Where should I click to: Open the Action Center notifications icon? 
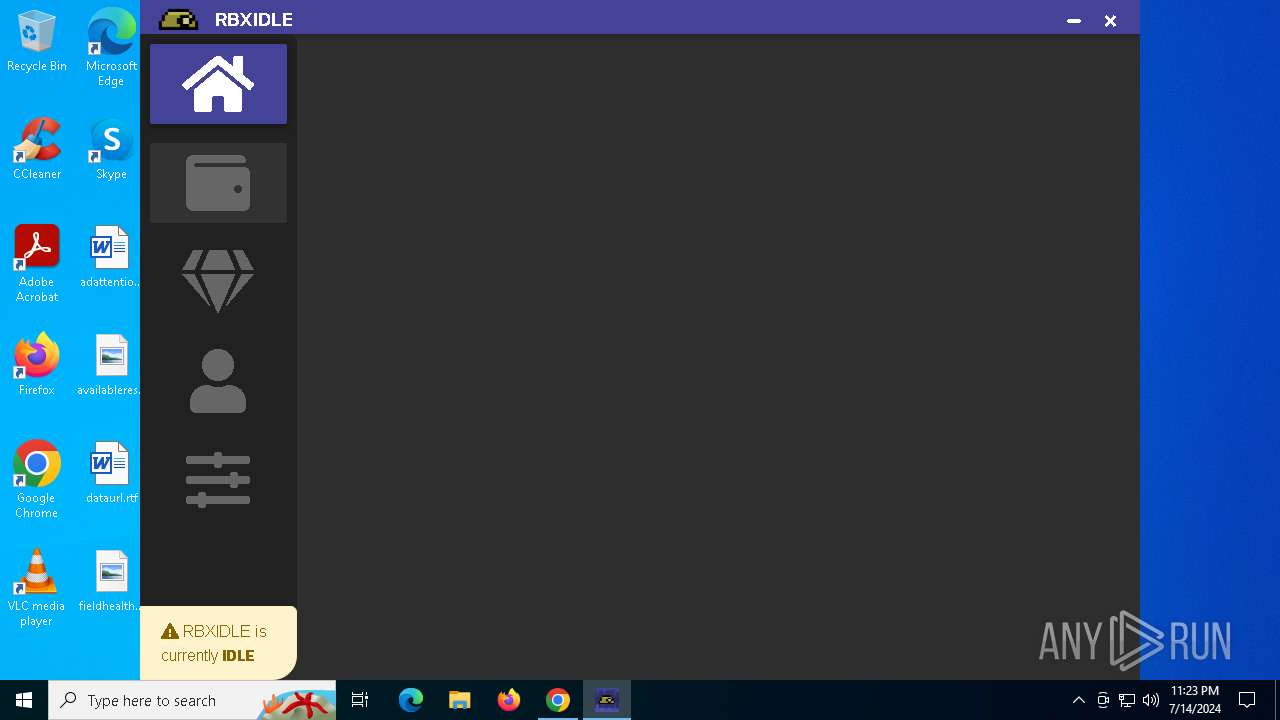tap(1247, 700)
